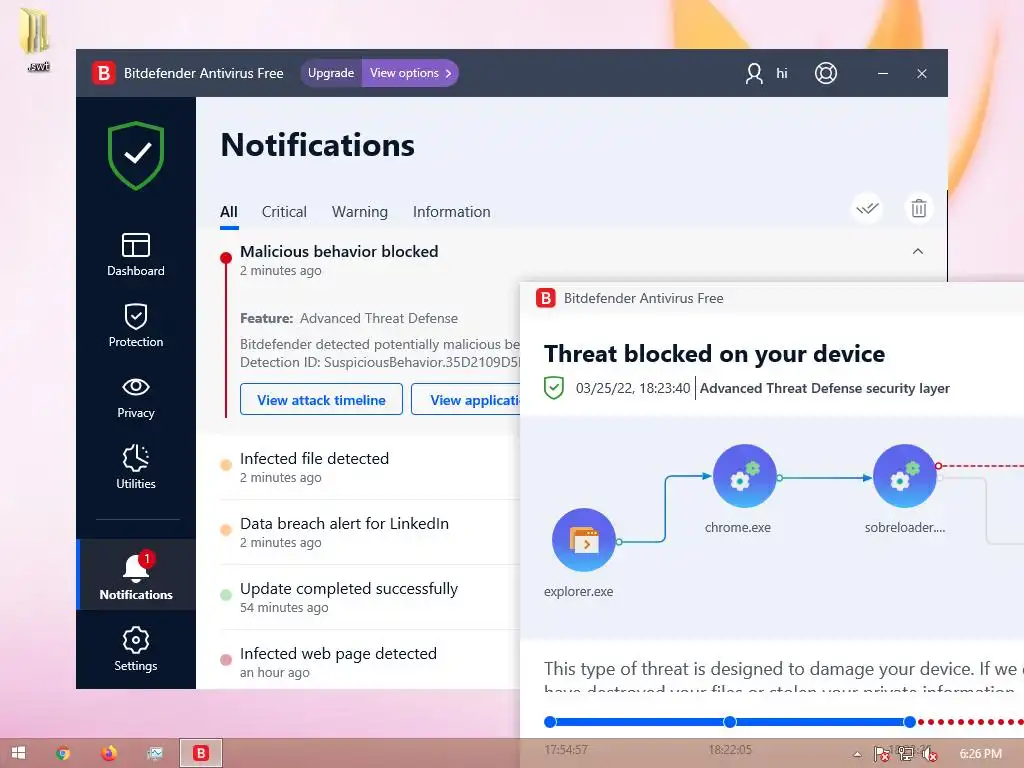
Task: Open the Update completed successfully notification
Action: pos(370,598)
